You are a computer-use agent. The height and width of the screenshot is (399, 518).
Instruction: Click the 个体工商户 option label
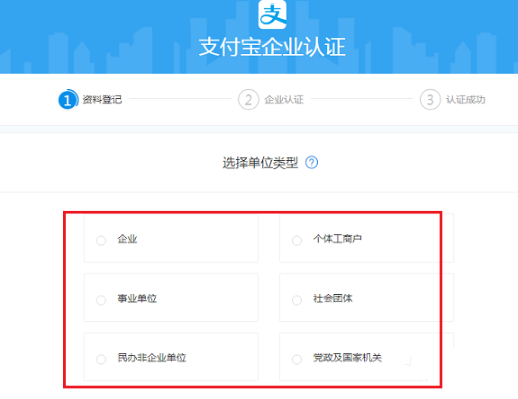coord(337,239)
